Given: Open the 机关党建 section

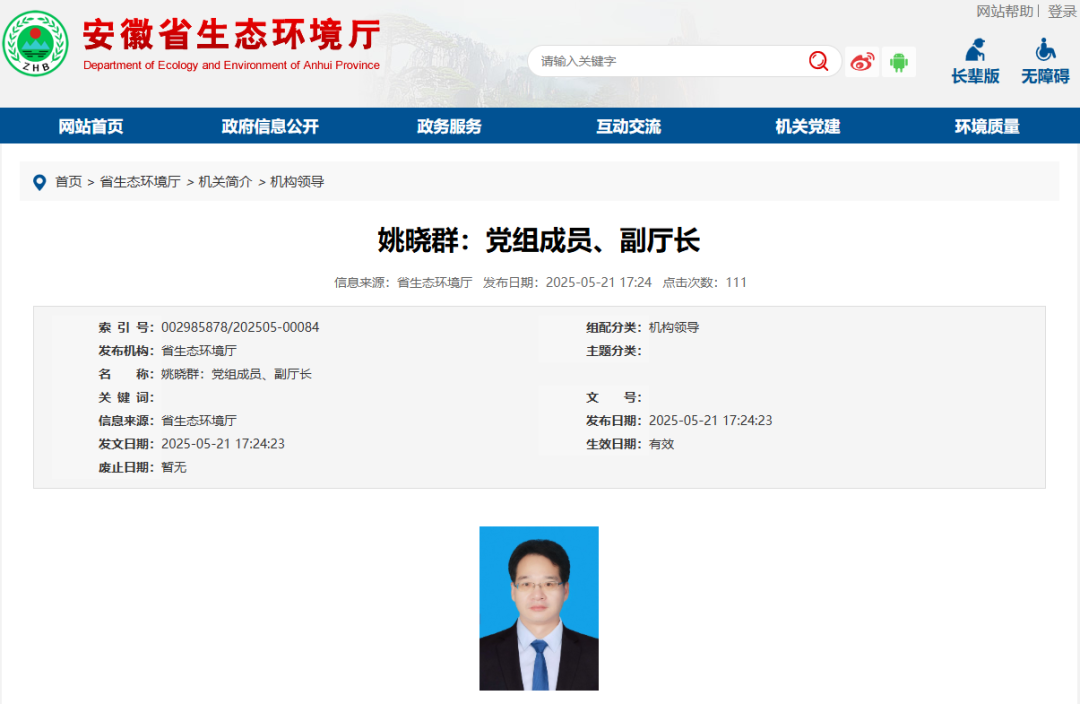Looking at the screenshot, I should point(806,126).
